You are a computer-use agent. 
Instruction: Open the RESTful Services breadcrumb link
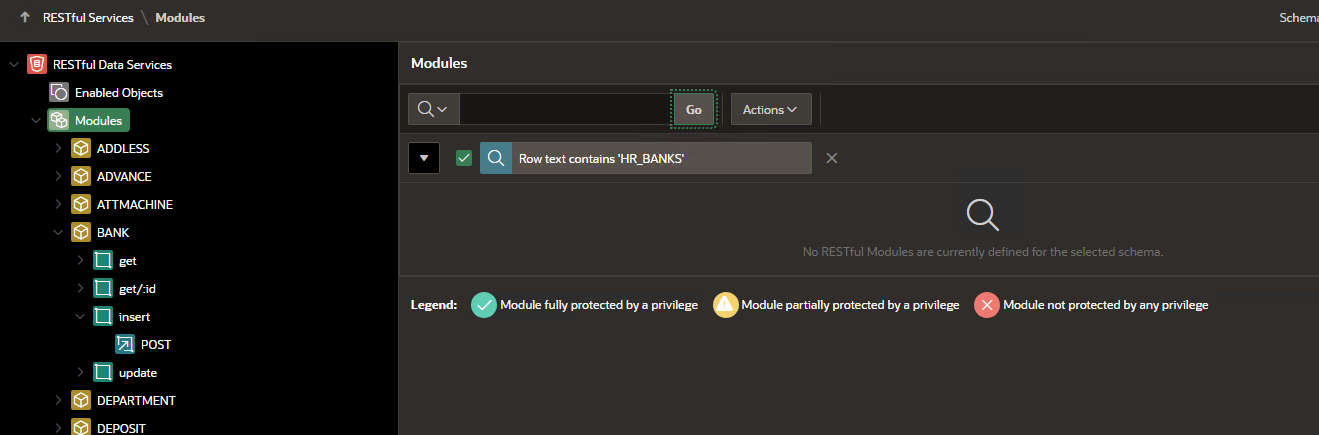(x=89, y=18)
